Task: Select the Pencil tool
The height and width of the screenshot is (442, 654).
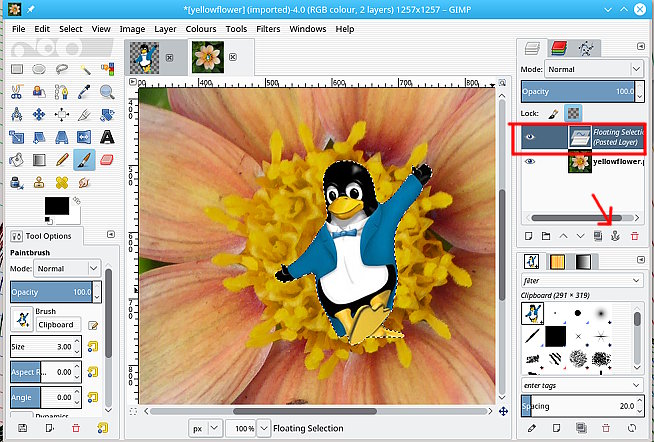Action: click(x=62, y=160)
